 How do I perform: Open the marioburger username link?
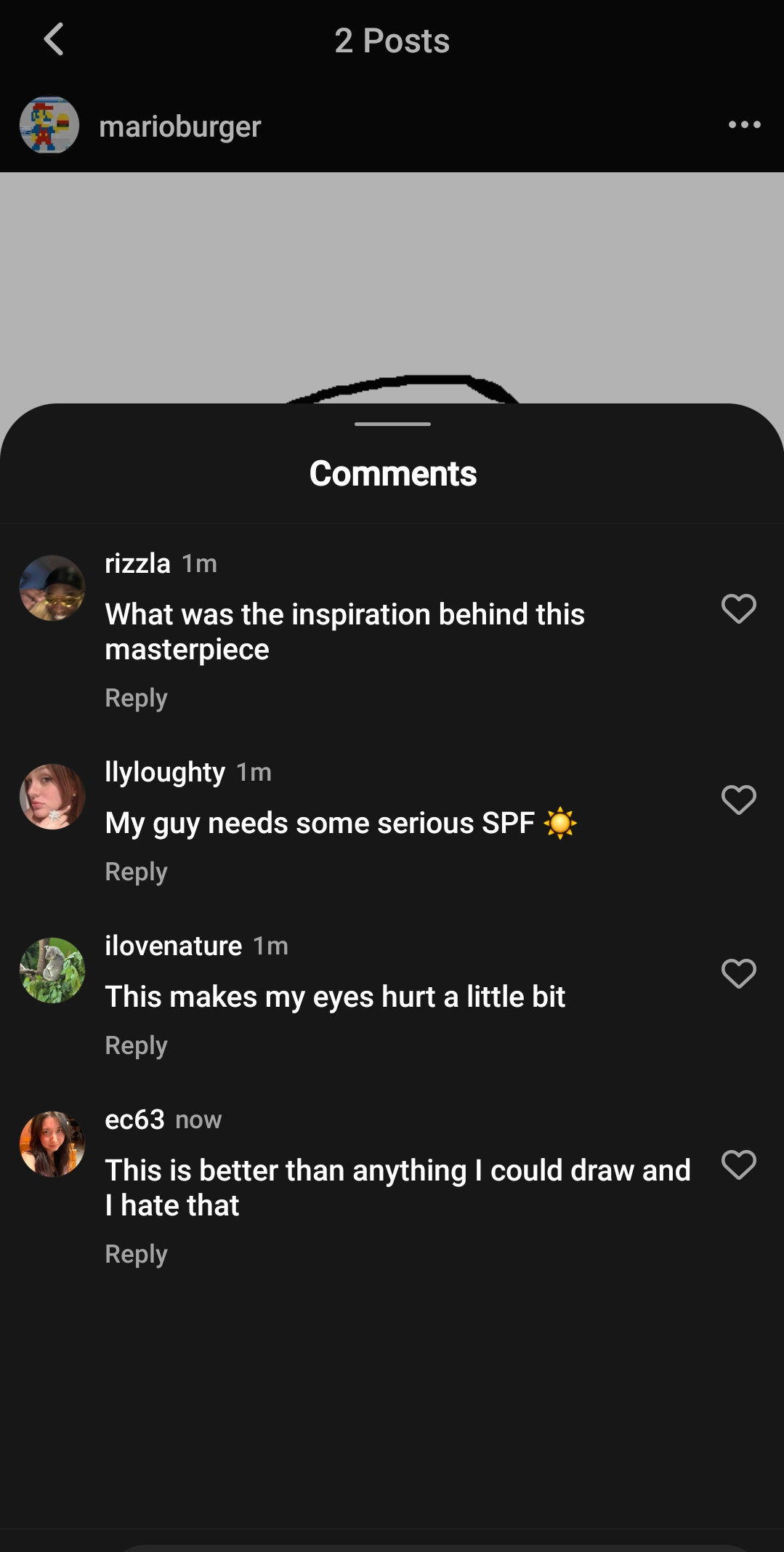click(x=179, y=126)
